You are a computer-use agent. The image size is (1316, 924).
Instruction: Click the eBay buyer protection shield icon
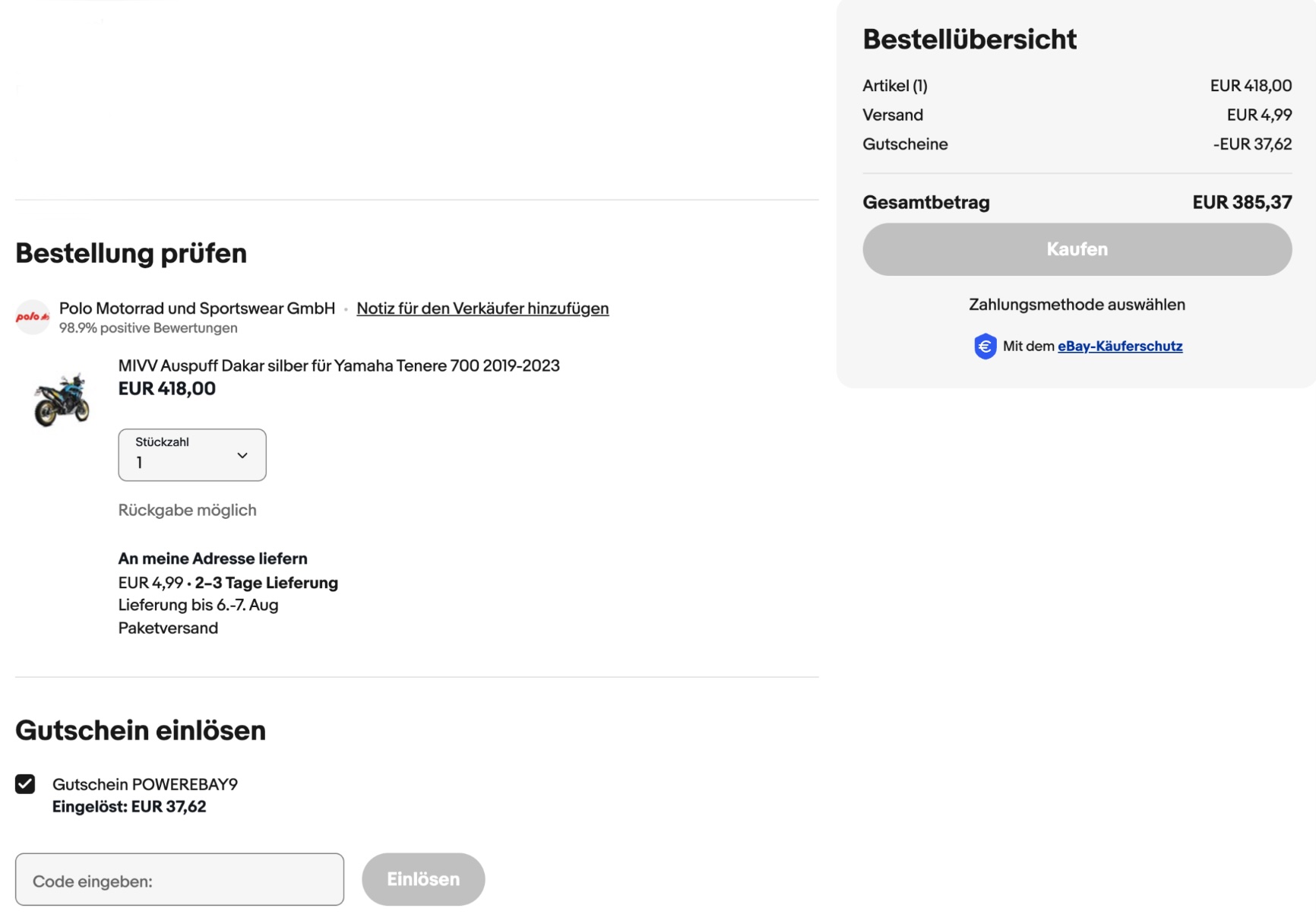point(985,346)
